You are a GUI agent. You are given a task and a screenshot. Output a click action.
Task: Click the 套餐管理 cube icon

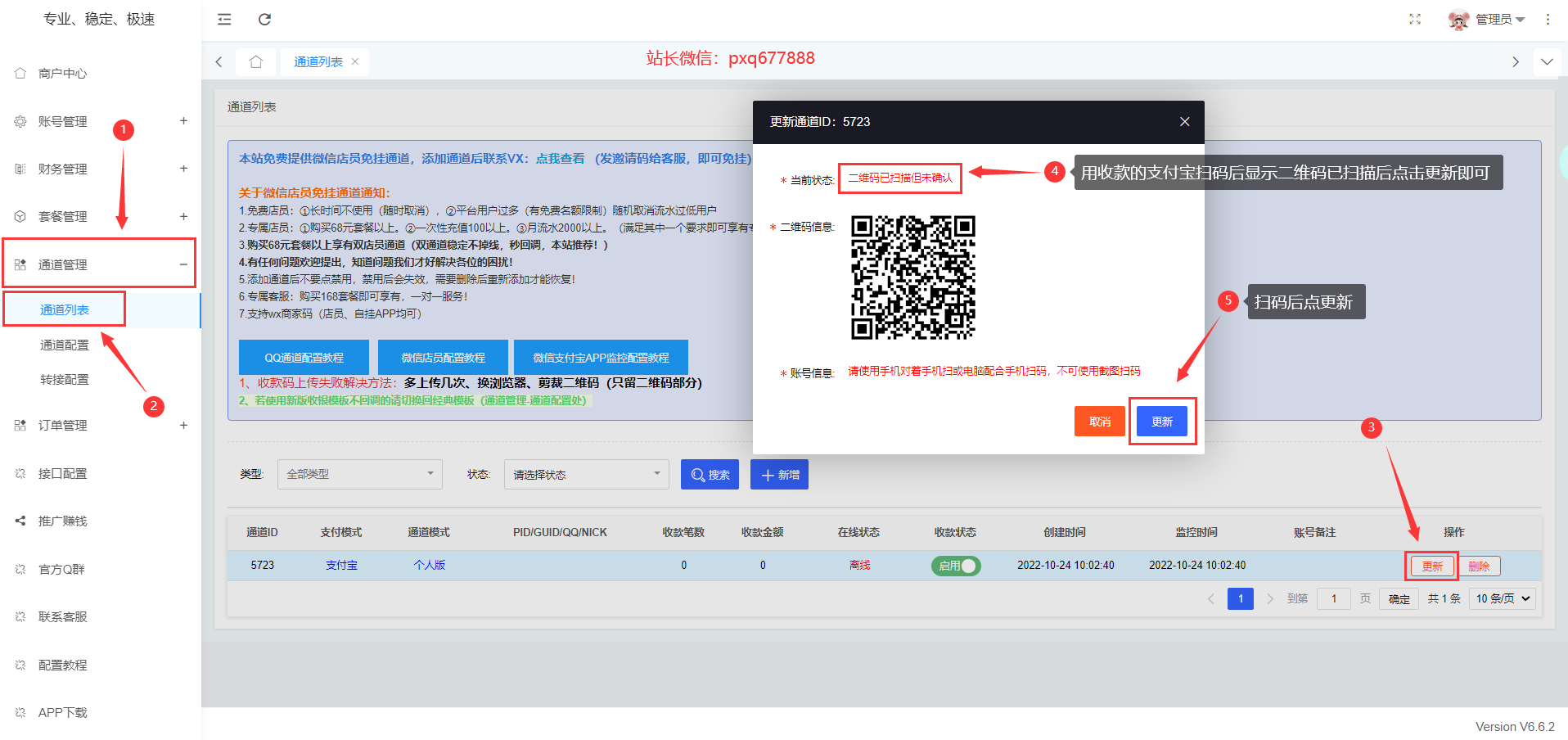20,216
